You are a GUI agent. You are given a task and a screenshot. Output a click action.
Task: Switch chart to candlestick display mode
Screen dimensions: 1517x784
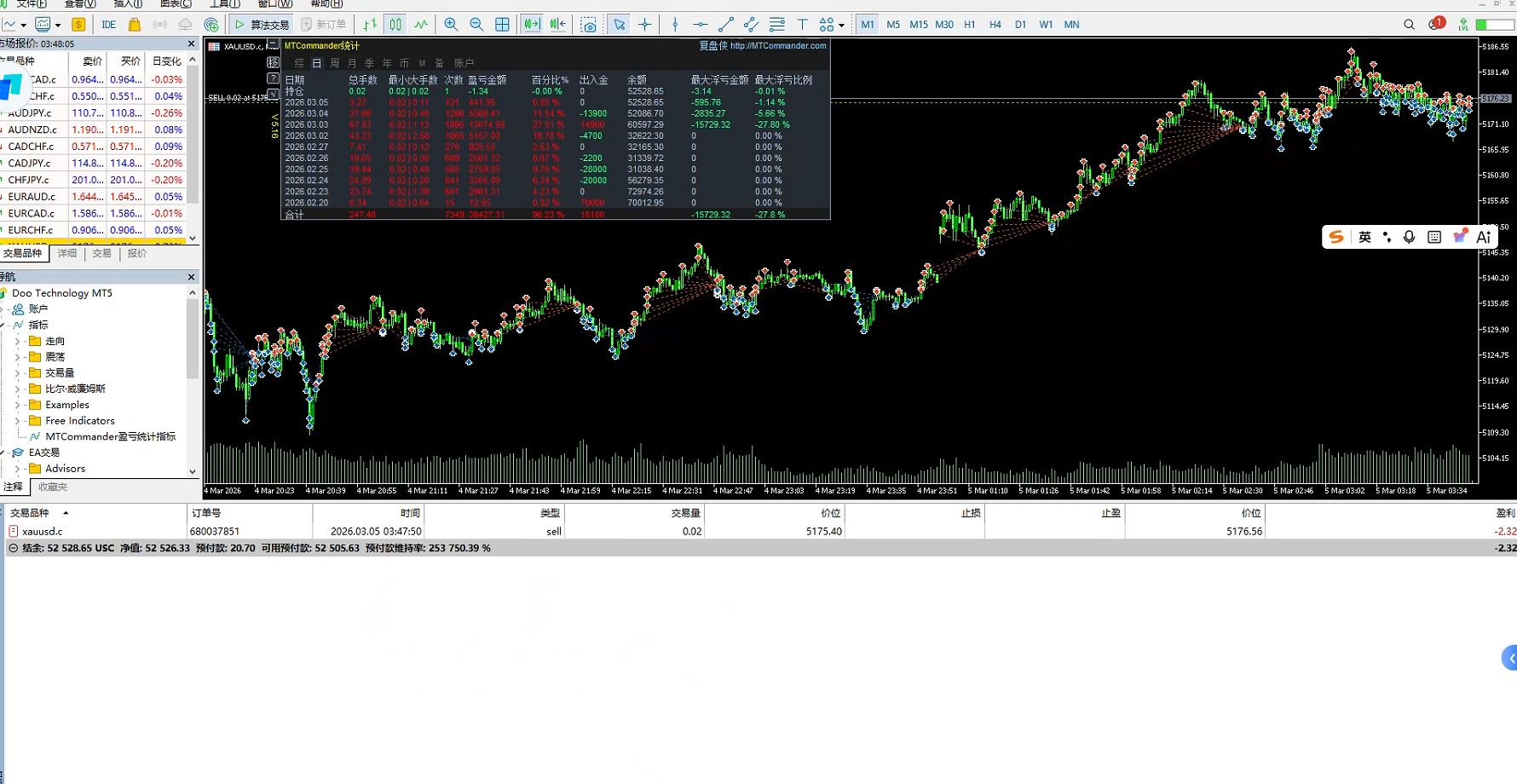pos(395,25)
